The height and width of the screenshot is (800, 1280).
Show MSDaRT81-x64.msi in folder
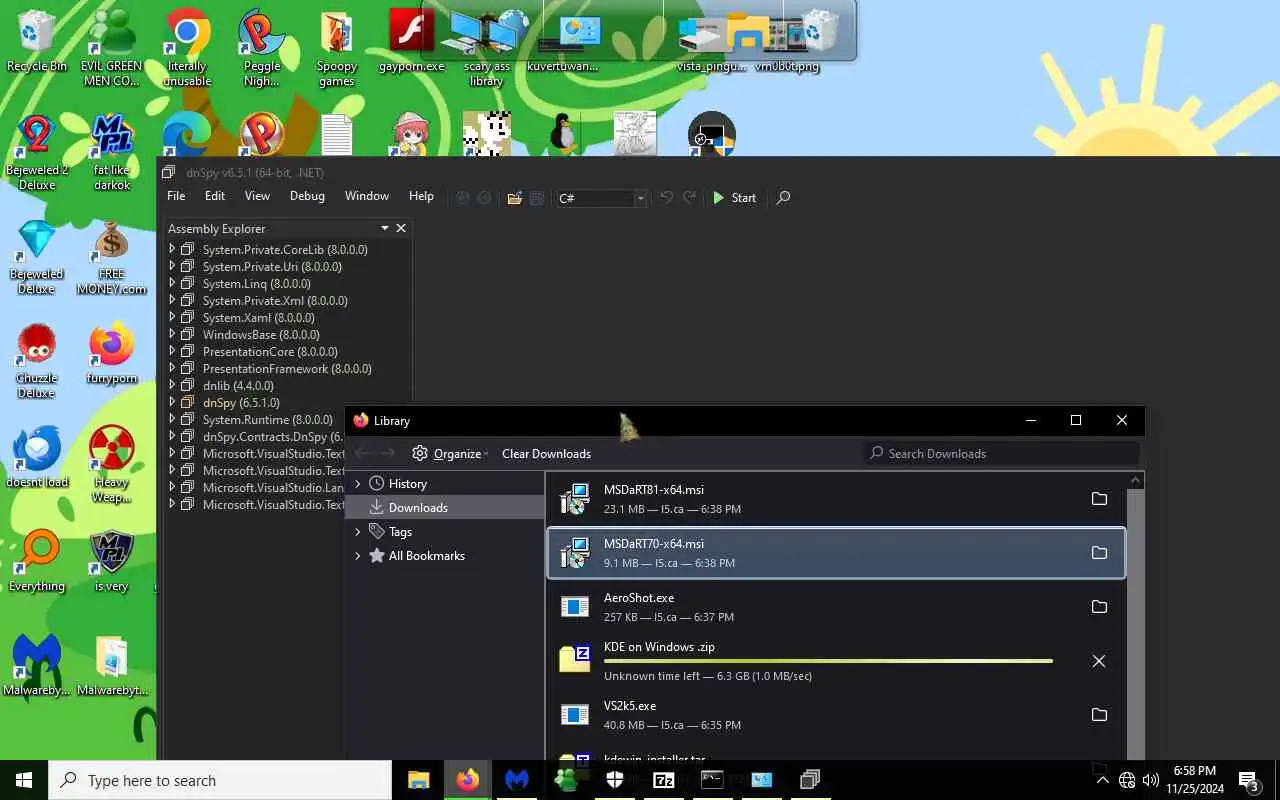tap(1099, 499)
